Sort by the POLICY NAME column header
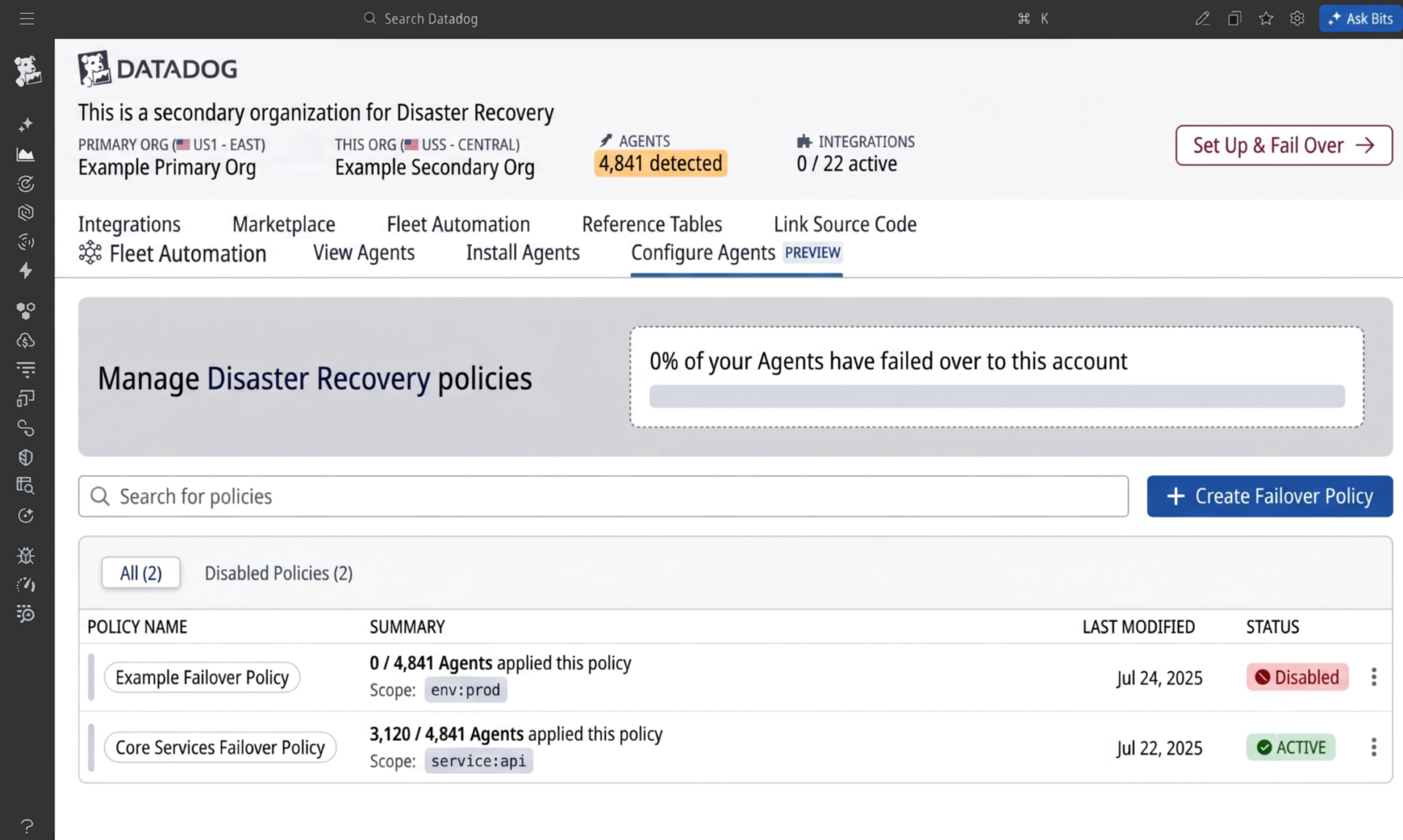The width and height of the screenshot is (1403, 840). coord(137,627)
